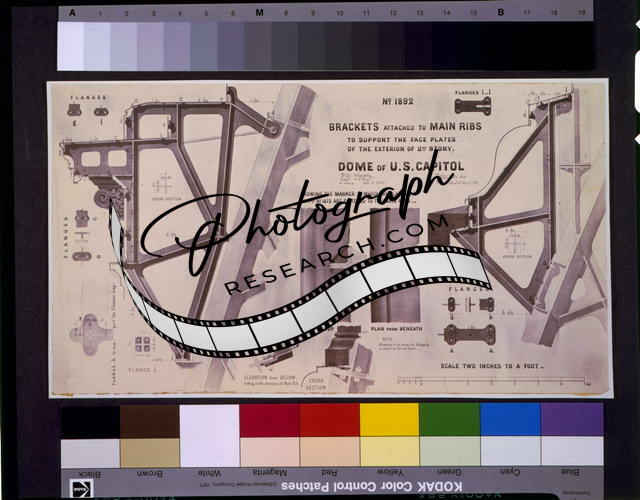The height and width of the screenshot is (500, 640).
Task: Click the yellow color control patch
Action: click(x=389, y=420)
